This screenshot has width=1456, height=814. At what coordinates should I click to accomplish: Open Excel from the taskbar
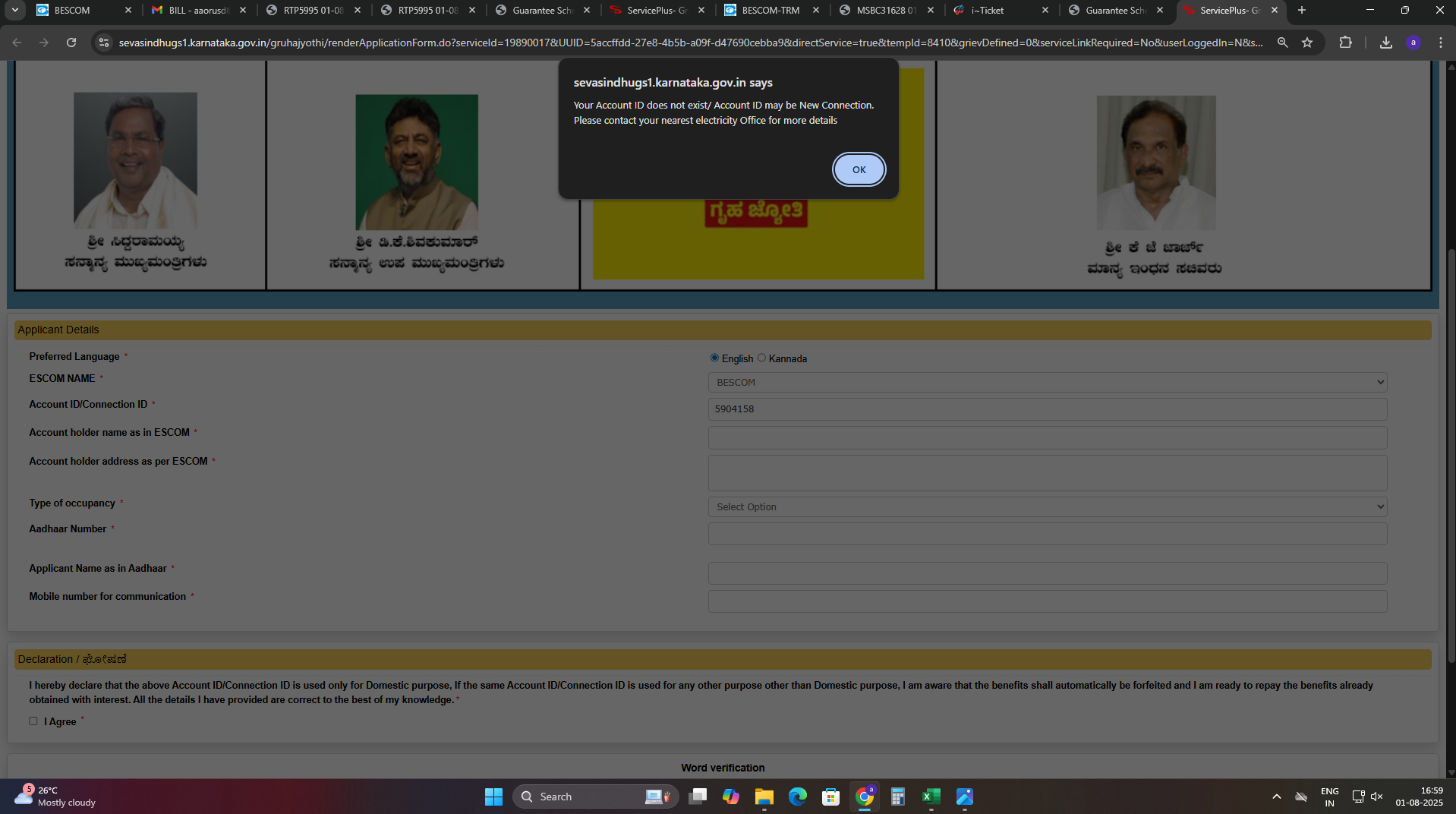click(931, 797)
